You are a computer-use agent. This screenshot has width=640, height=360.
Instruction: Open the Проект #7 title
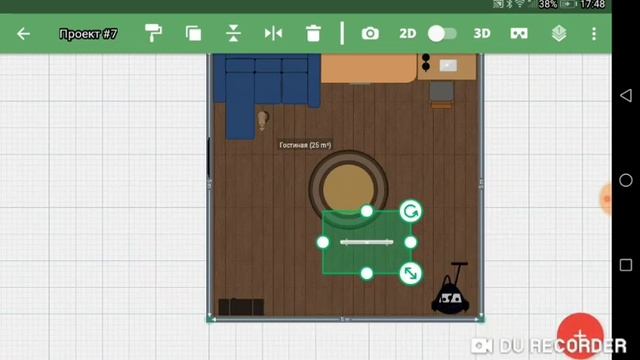[88, 33]
